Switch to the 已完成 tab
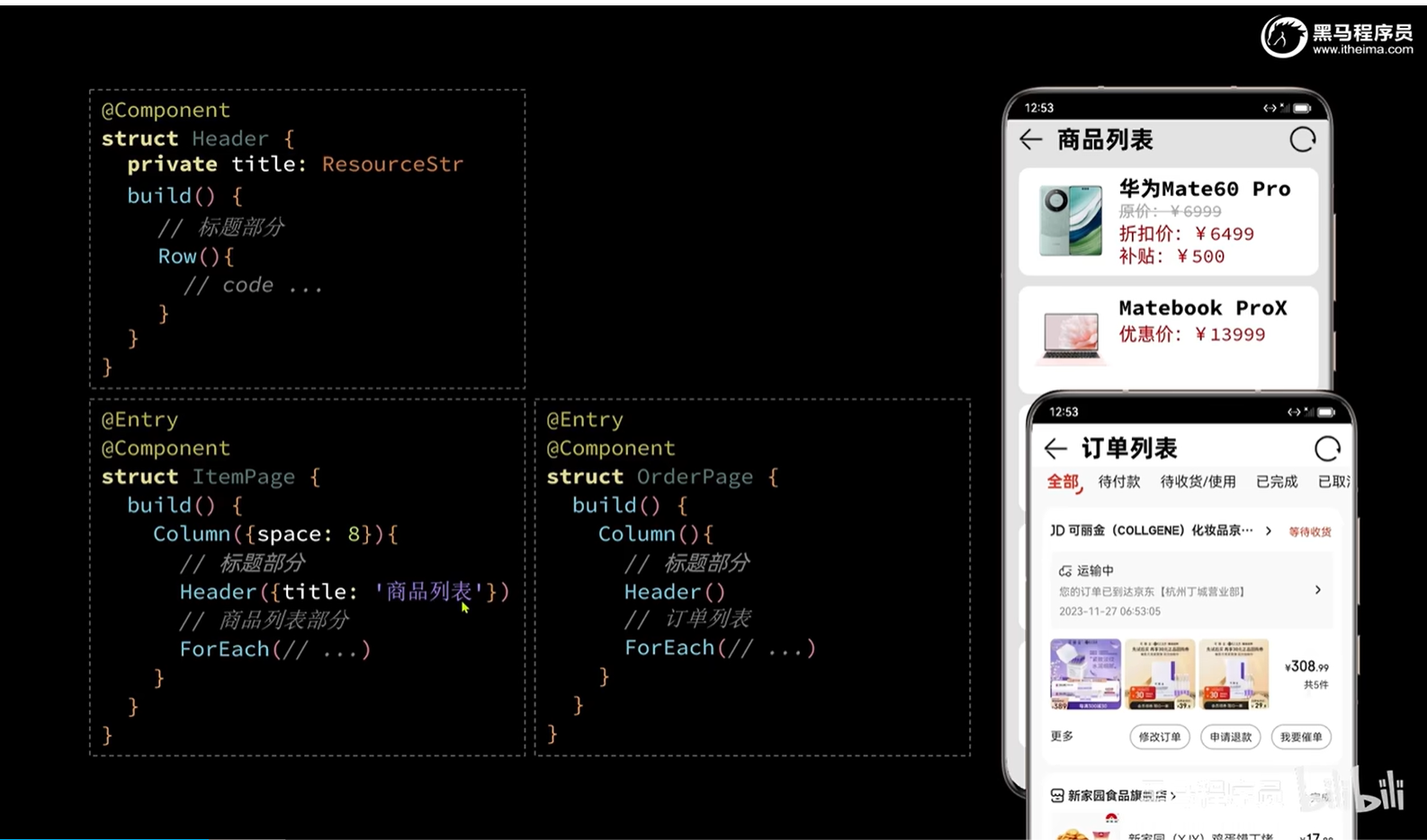Image resolution: width=1427 pixels, height=840 pixels. pyautogui.click(x=1276, y=482)
